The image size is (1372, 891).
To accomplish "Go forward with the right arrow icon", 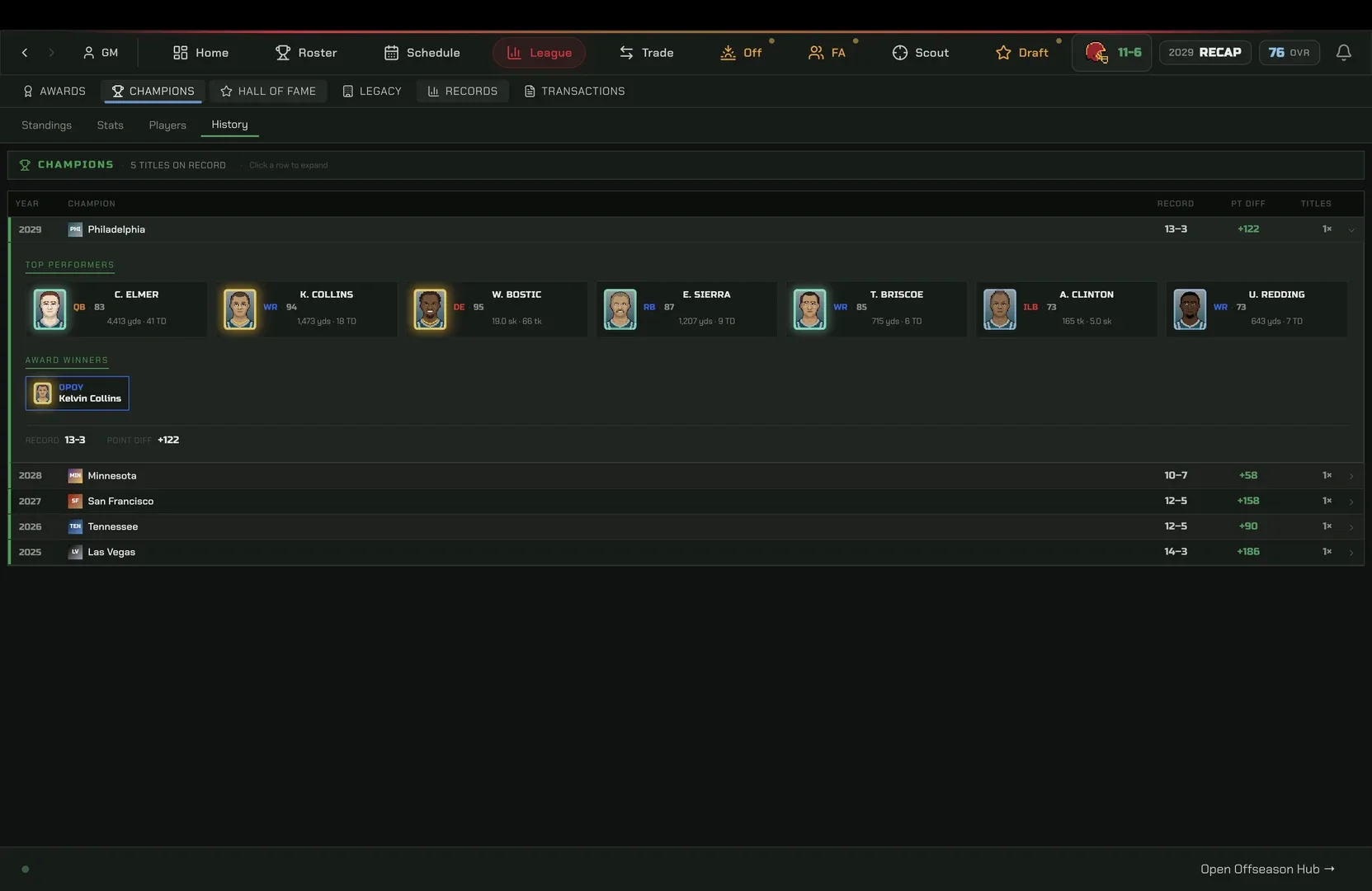I will [x=51, y=53].
